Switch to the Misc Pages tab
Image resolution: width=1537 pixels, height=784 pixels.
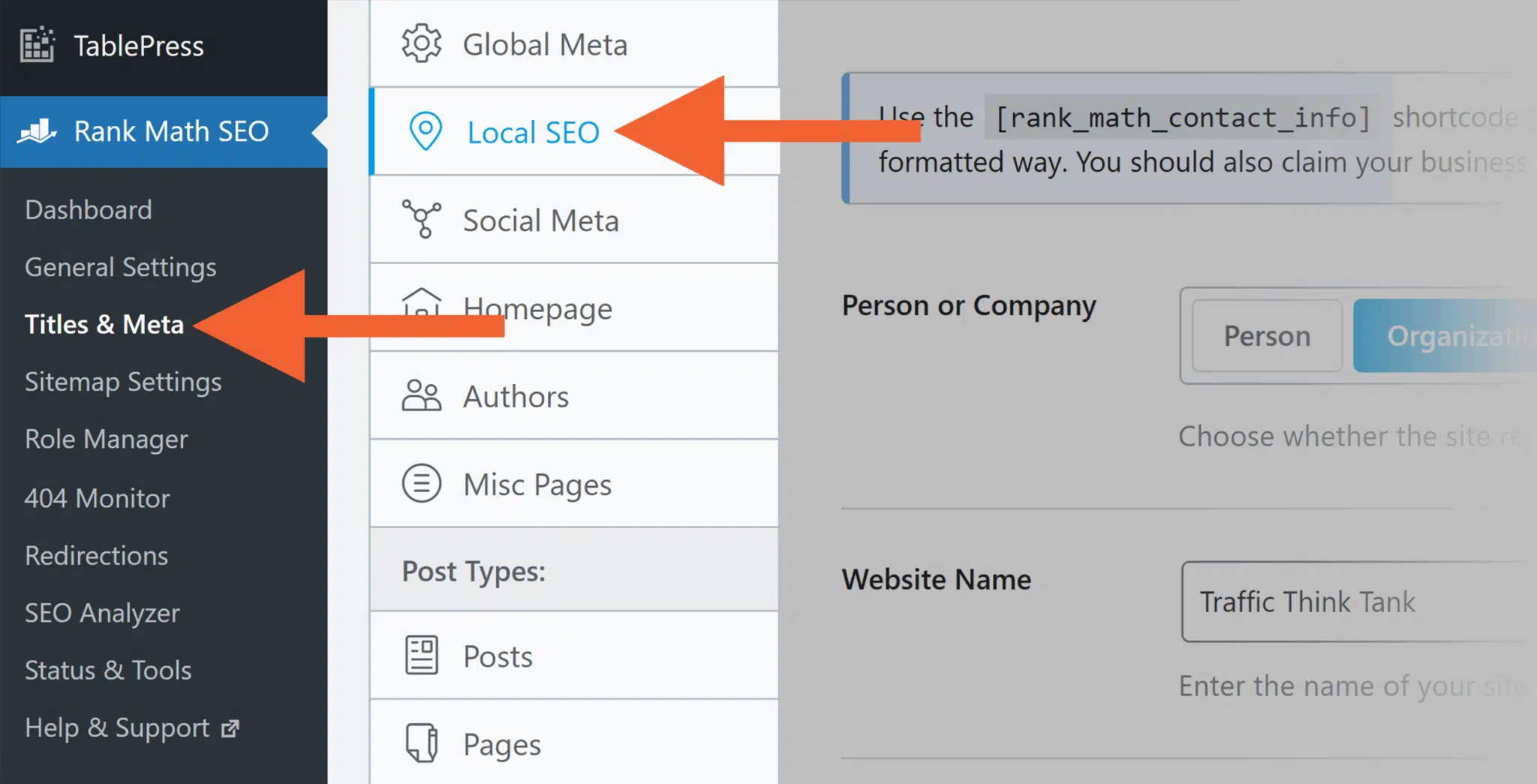click(x=574, y=483)
